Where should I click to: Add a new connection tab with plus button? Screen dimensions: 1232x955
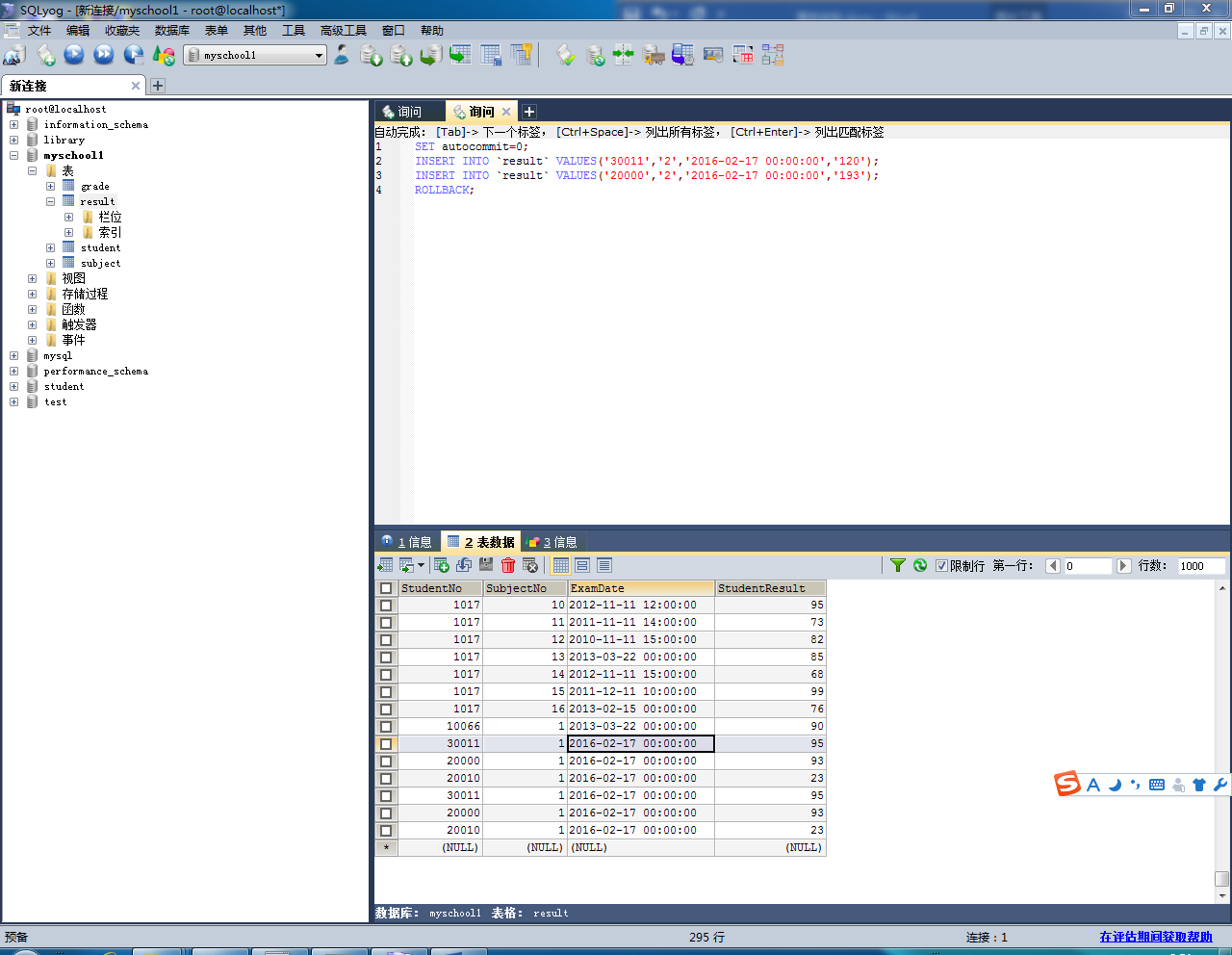click(x=158, y=86)
